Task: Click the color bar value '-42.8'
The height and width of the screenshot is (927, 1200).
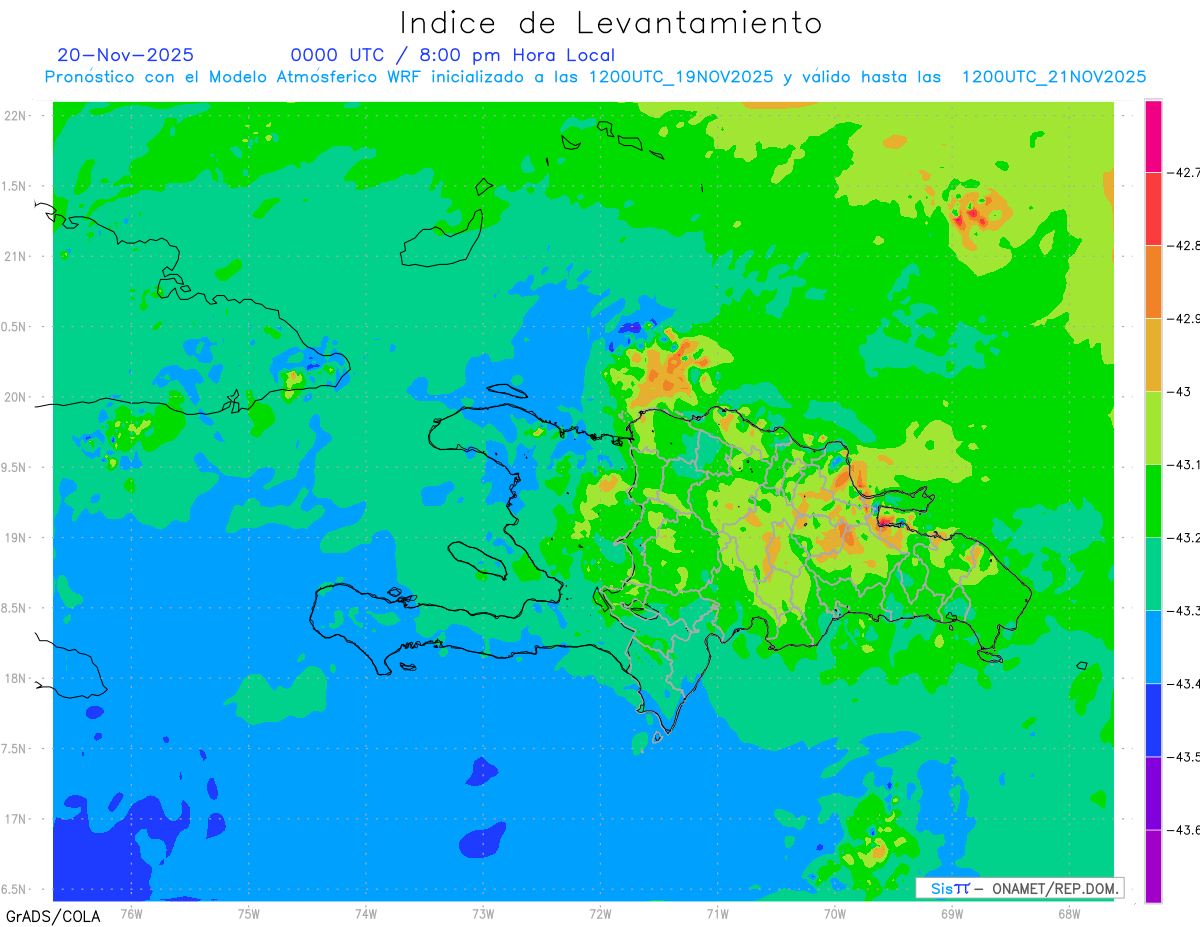Action: tap(1183, 246)
